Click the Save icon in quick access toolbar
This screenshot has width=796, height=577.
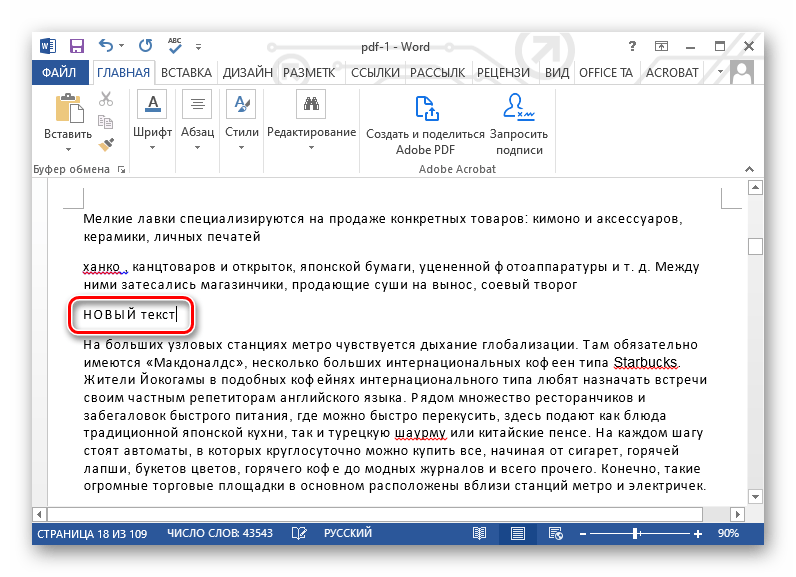(76, 46)
